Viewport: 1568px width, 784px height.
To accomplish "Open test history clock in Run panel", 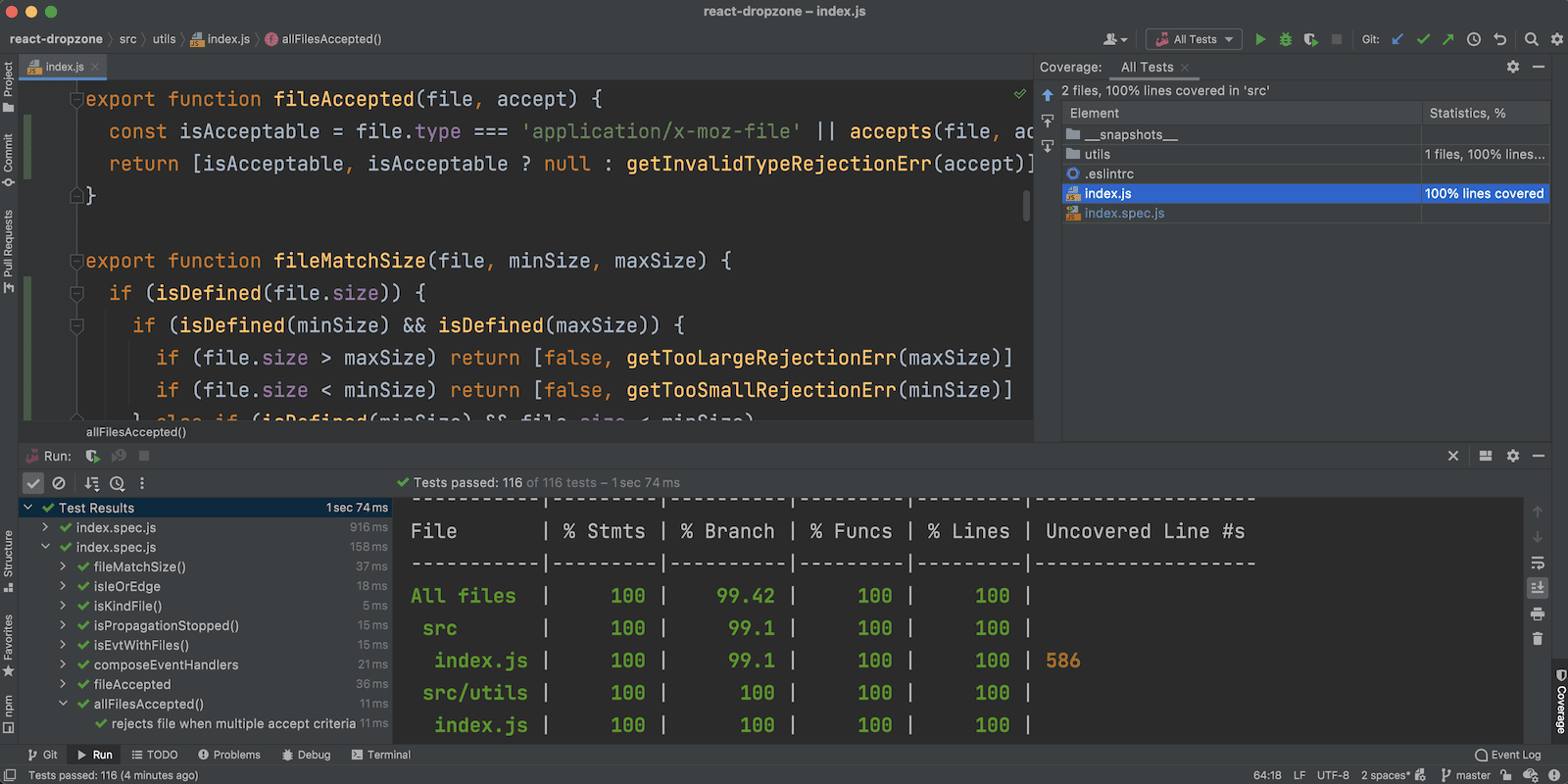I will 118,483.
